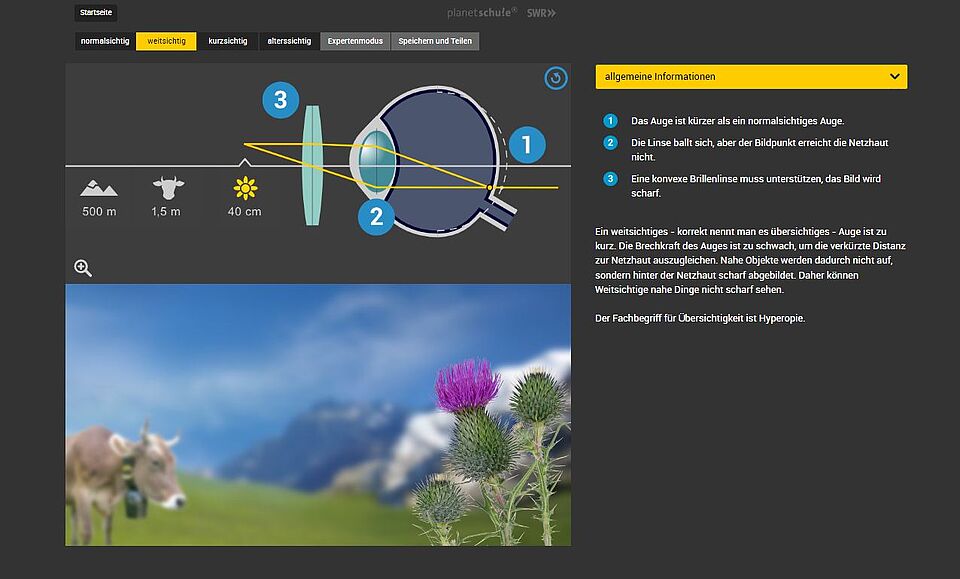Open the alterssichtig tab

(x=289, y=41)
